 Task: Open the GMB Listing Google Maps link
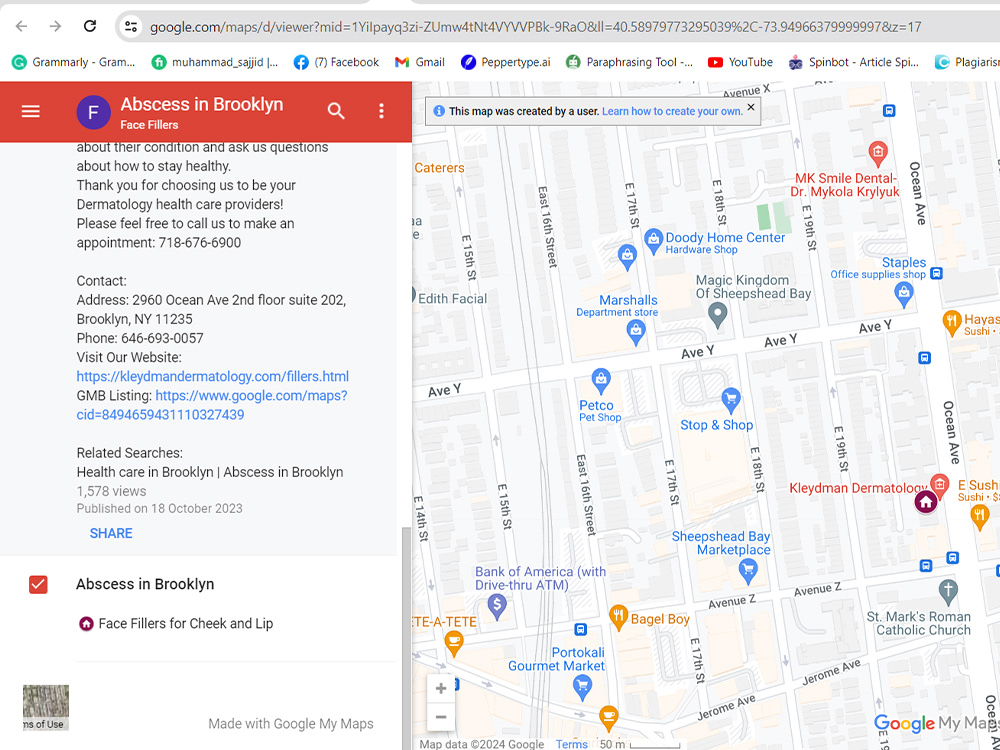(212, 405)
